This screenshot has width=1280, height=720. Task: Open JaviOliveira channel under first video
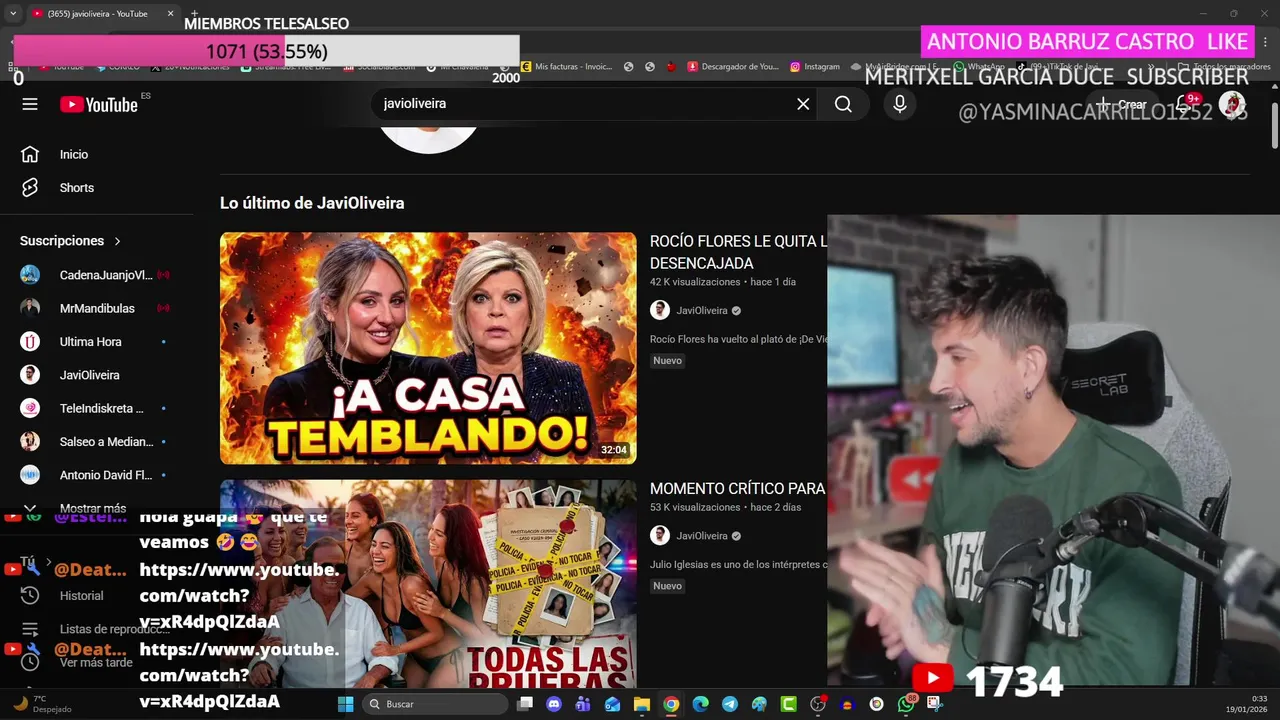pos(702,311)
